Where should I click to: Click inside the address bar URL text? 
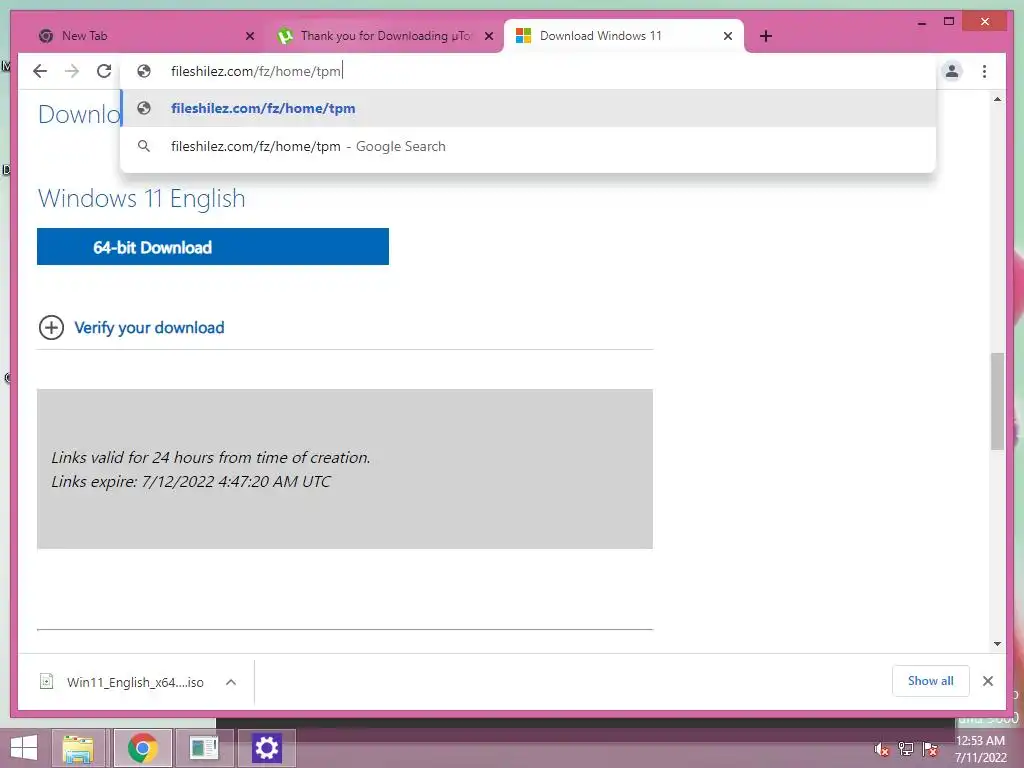coord(256,71)
